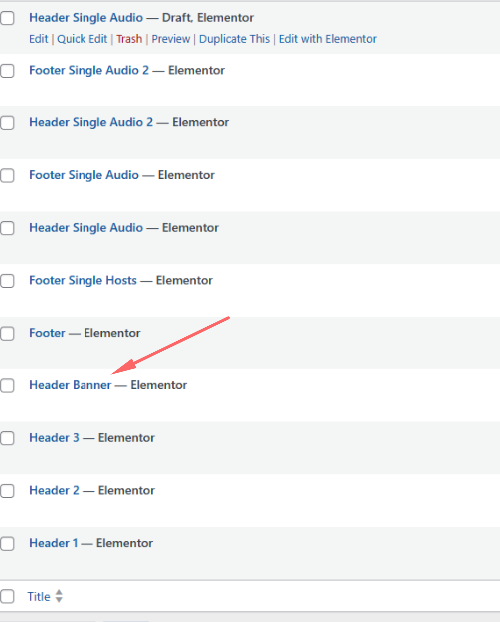
Task: Mark the Footer Single Hosts checkbox
Action: tap(7, 281)
